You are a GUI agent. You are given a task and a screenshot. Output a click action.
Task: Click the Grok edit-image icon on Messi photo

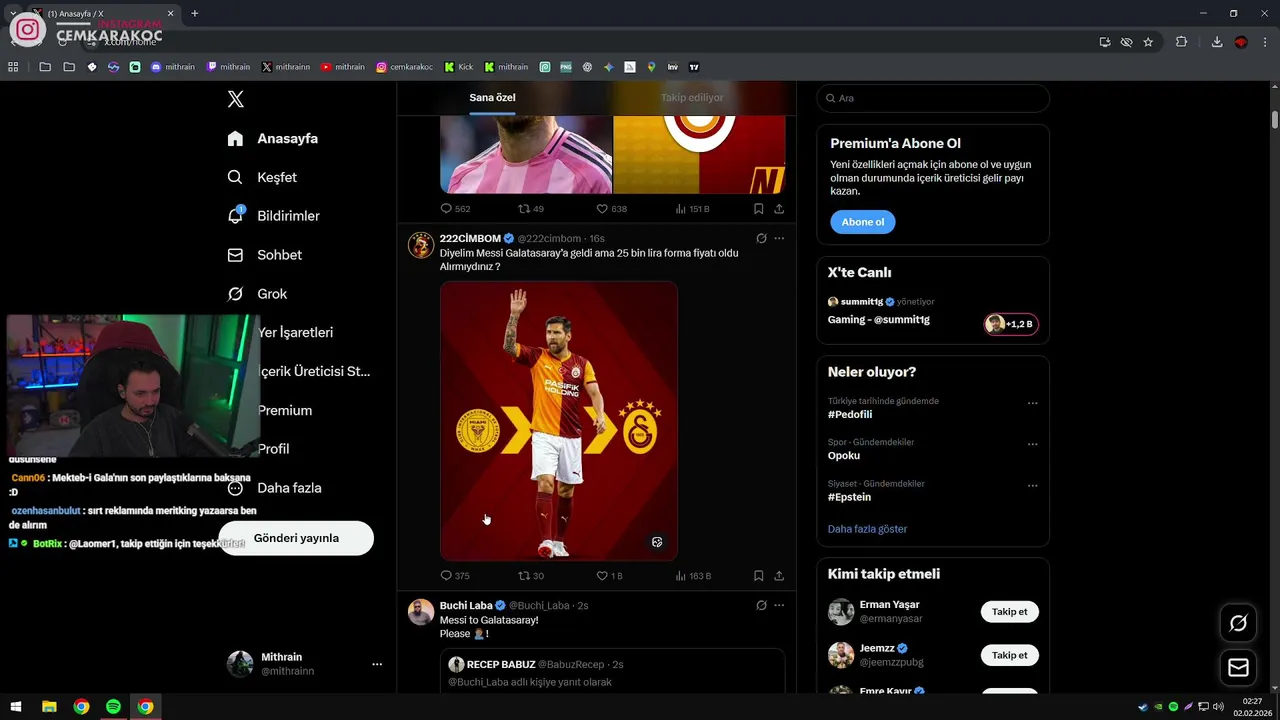click(x=657, y=542)
